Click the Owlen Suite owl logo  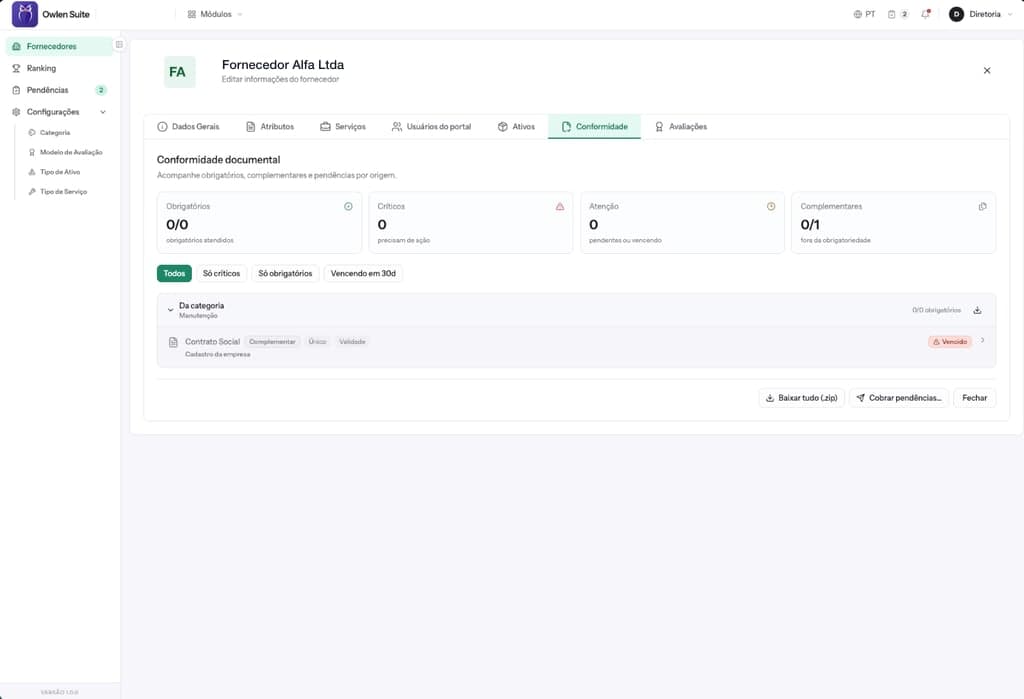[25, 14]
